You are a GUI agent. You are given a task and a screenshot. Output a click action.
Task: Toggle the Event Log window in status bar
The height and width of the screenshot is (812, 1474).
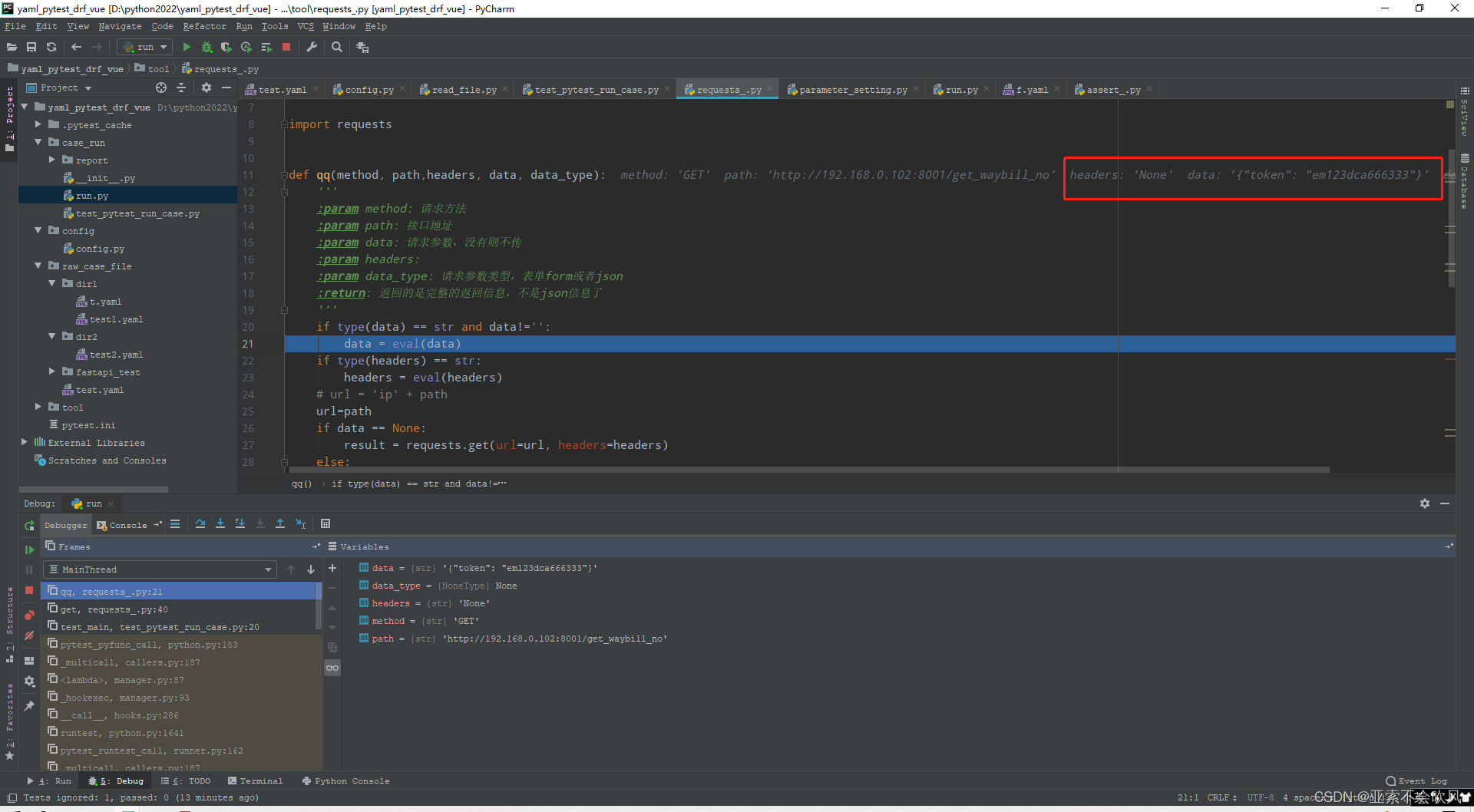pyautogui.click(x=1416, y=781)
